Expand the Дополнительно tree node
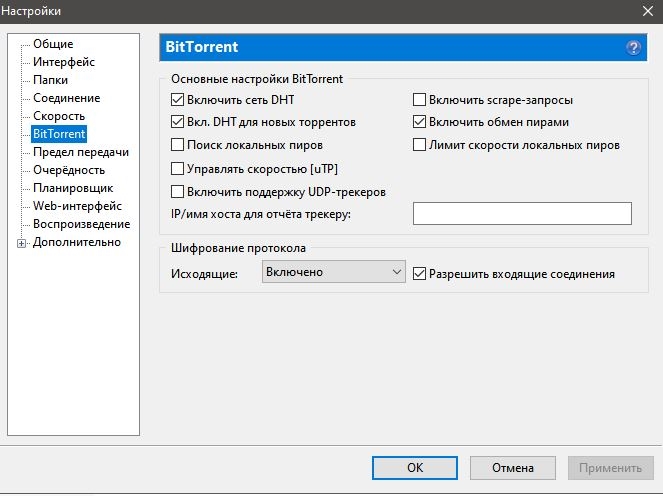 (21, 242)
